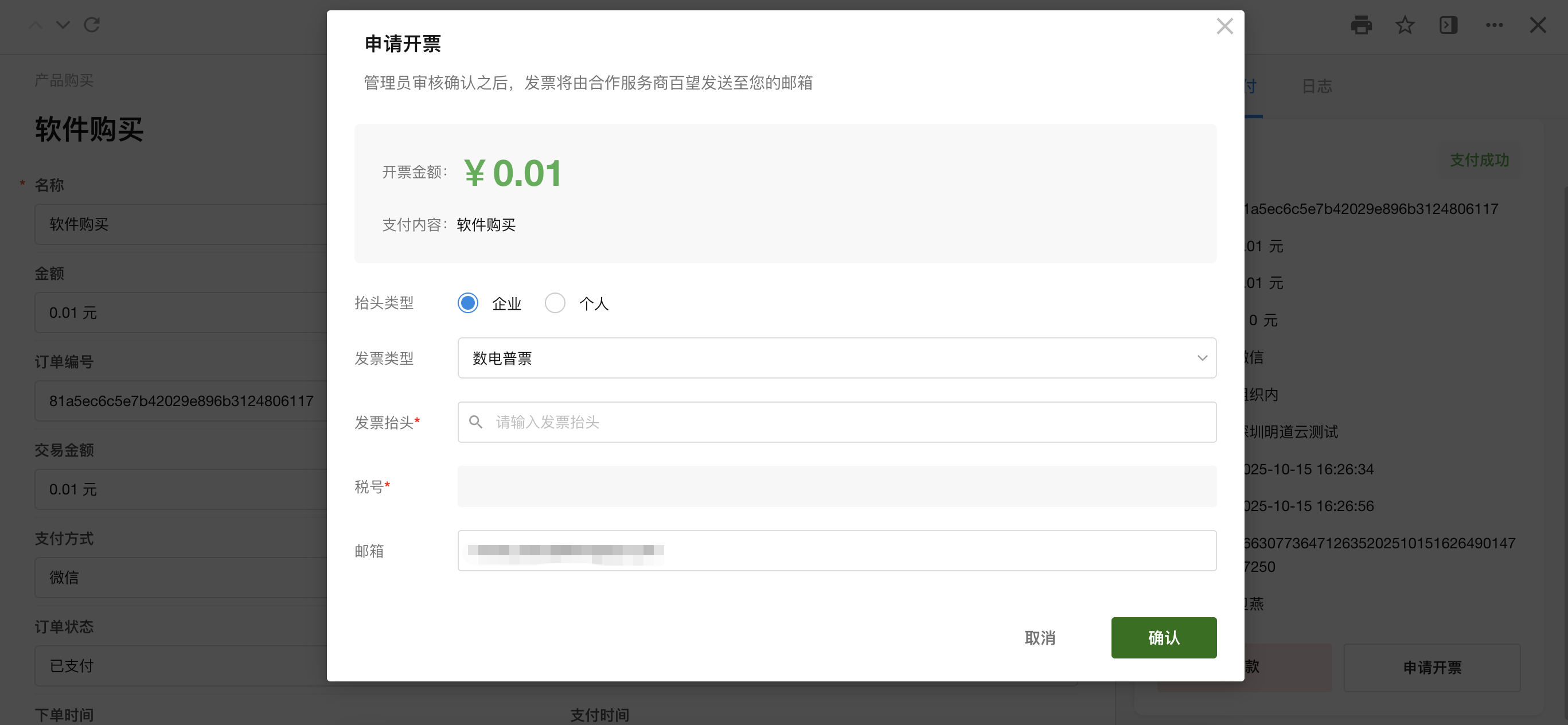Click the print icon in top toolbar

(1361, 25)
